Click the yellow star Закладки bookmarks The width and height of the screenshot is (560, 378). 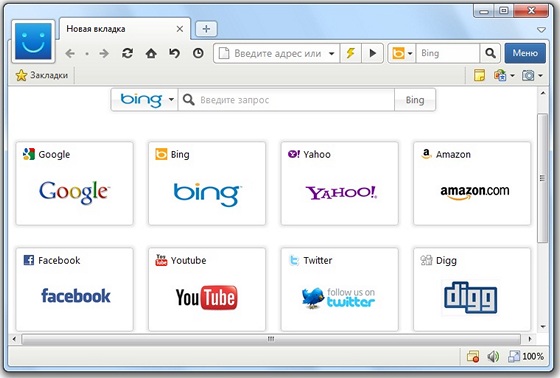42,75
